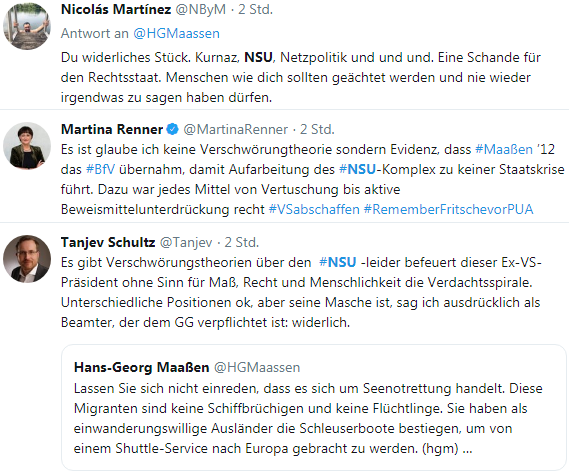Open the quoted Hans-Georg Maaßen tweet

point(314,407)
